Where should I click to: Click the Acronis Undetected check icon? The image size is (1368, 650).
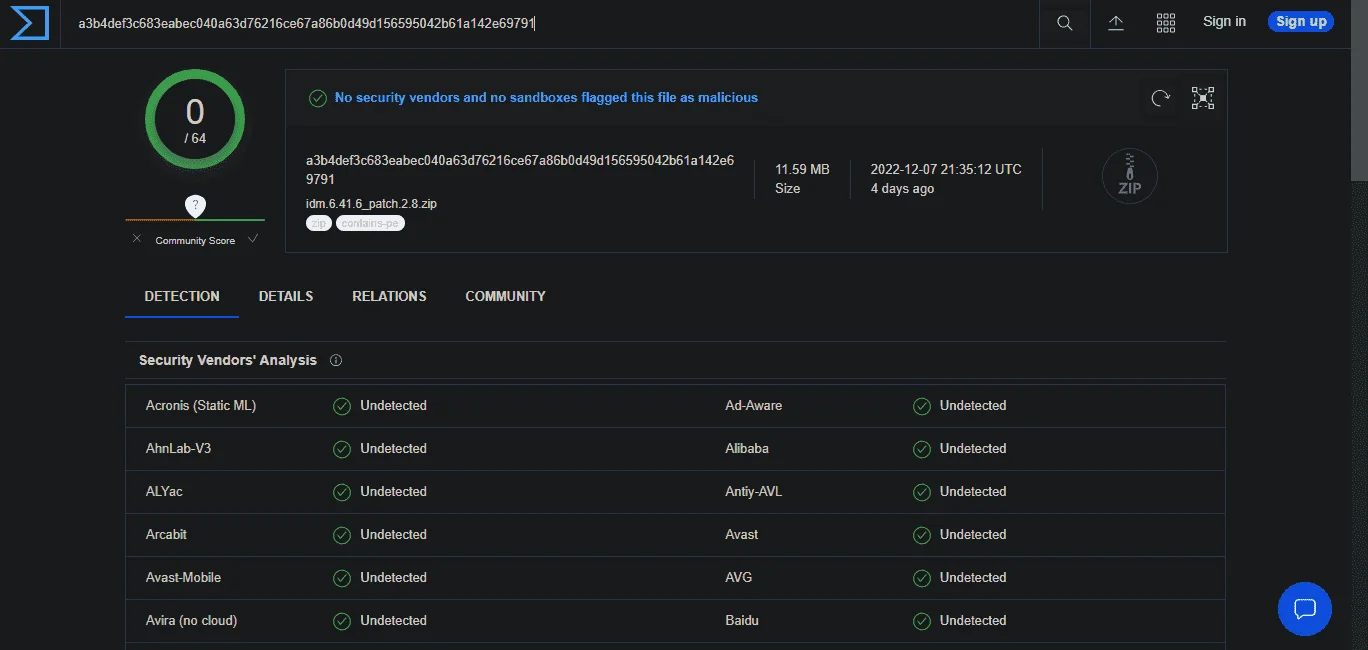(x=342, y=406)
